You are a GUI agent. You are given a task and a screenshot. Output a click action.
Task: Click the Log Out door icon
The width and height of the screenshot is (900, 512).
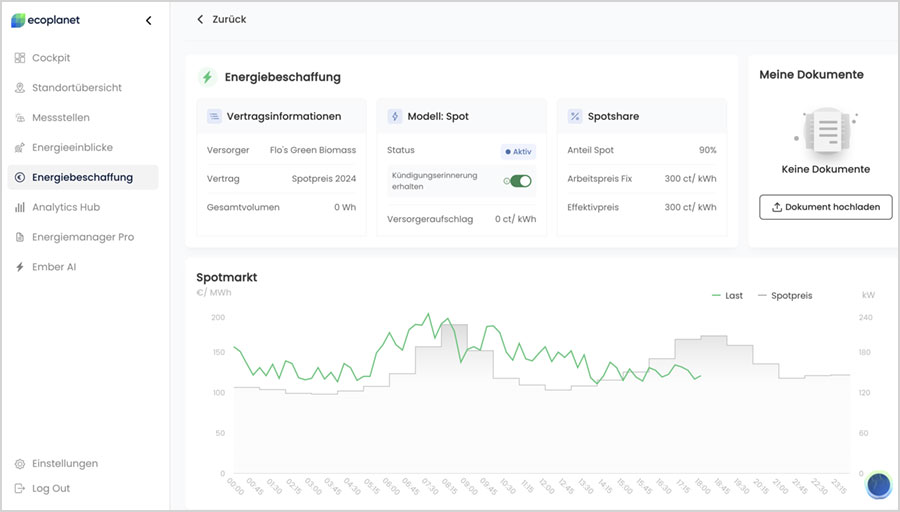click(20, 488)
